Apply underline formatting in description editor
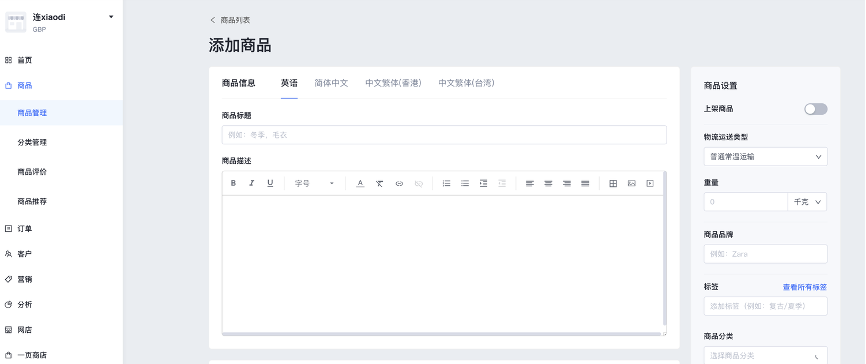Image resolution: width=866 pixels, height=364 pixels. pos(270,183)
